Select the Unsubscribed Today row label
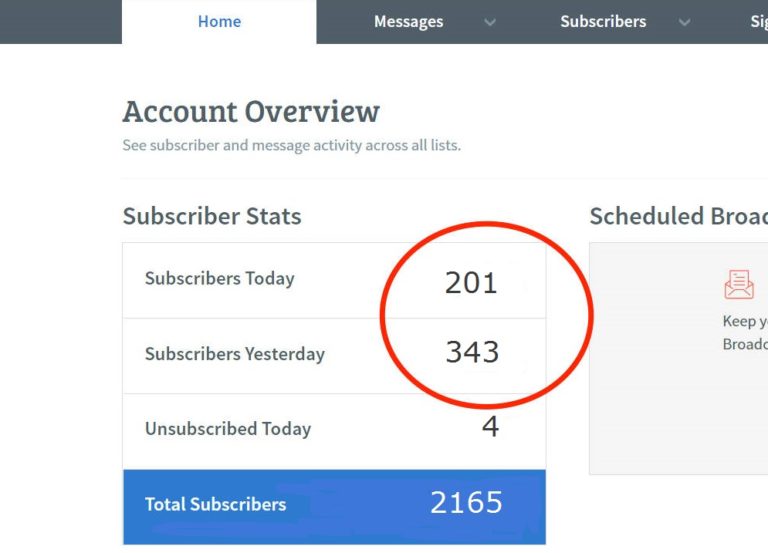Viewport: 768px width, 553px height. tap(228, 429)
